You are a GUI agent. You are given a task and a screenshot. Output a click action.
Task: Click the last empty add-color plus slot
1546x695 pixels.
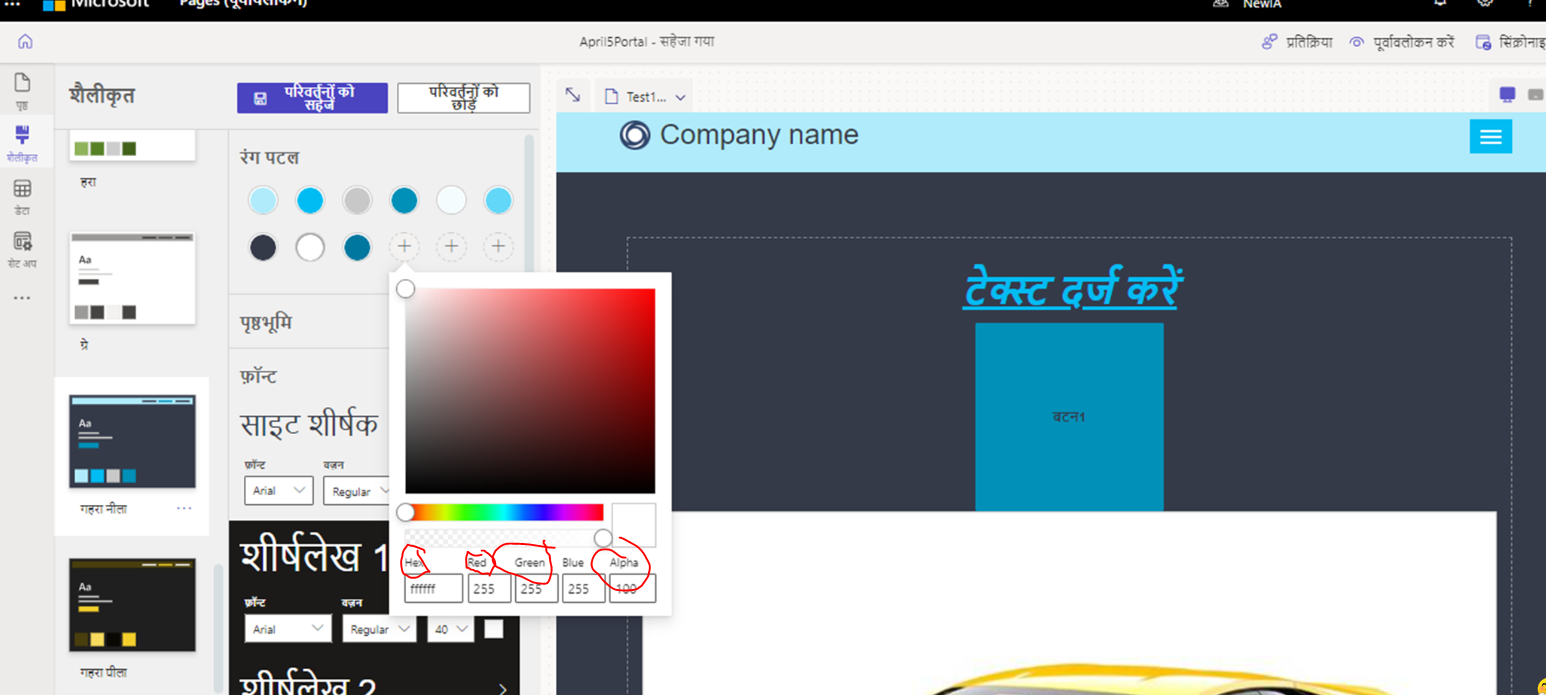498,247
